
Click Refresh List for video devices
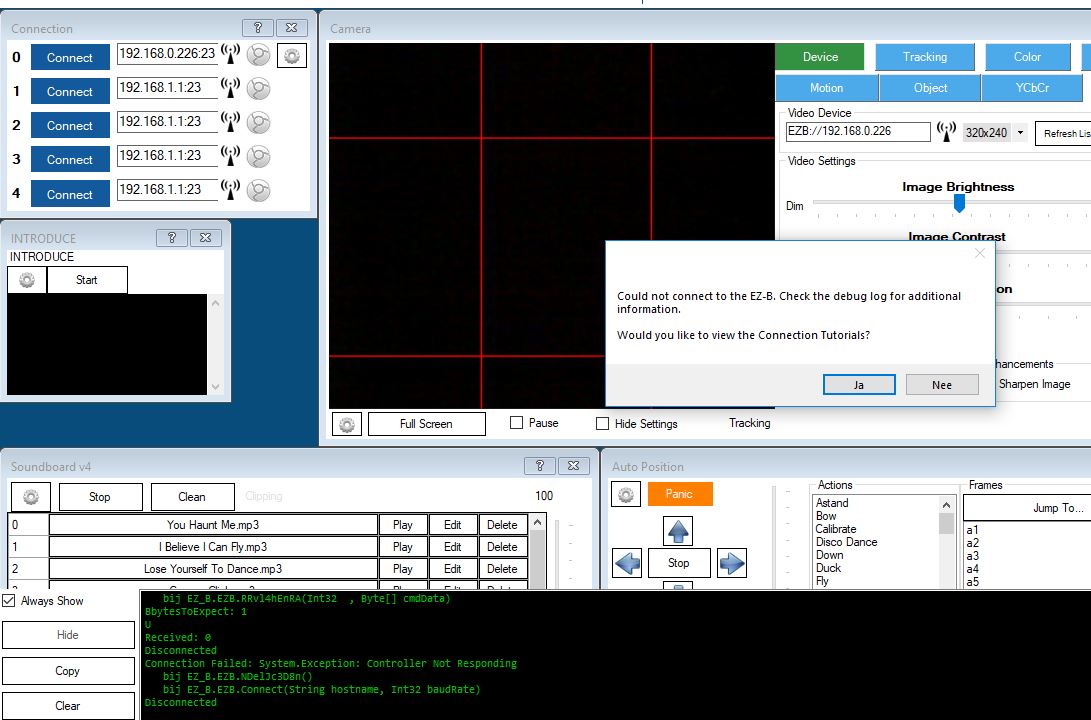tap(1063, 133)
